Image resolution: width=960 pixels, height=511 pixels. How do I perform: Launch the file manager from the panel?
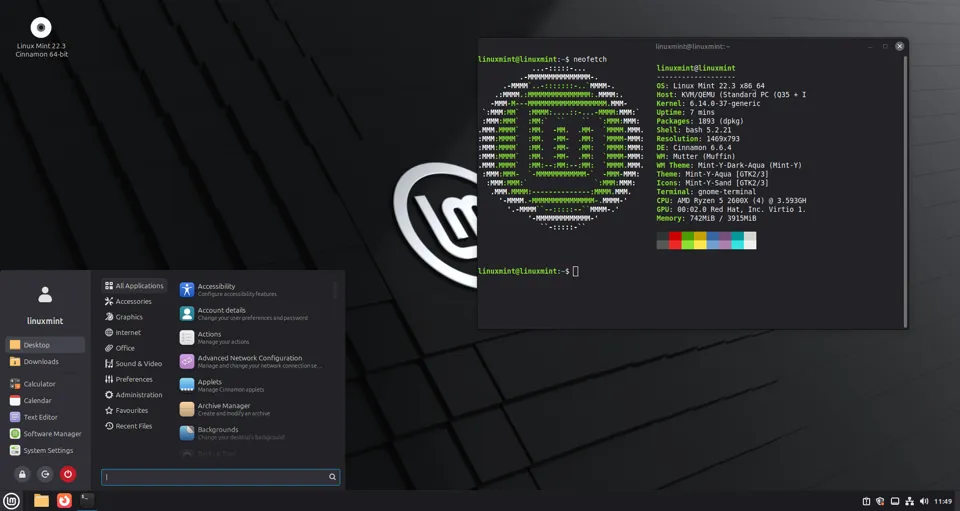pyautogui.click(x=41, y=501)
